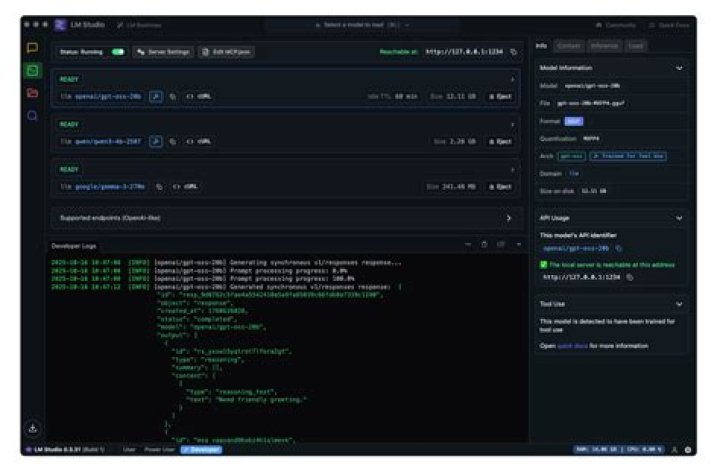Open app settings gear in the status bar

(688, 450)
